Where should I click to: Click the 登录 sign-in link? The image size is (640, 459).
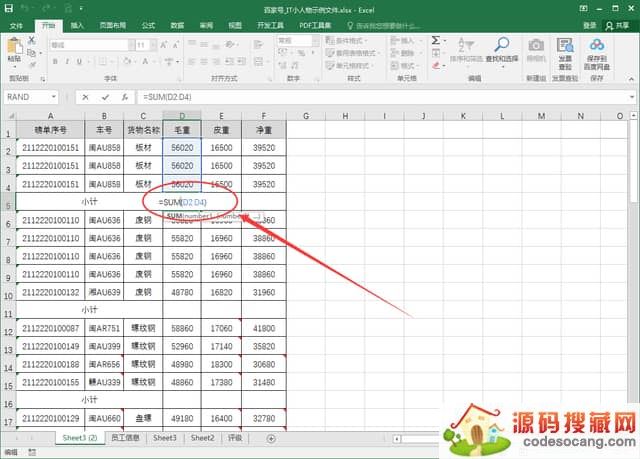[589, 25]
